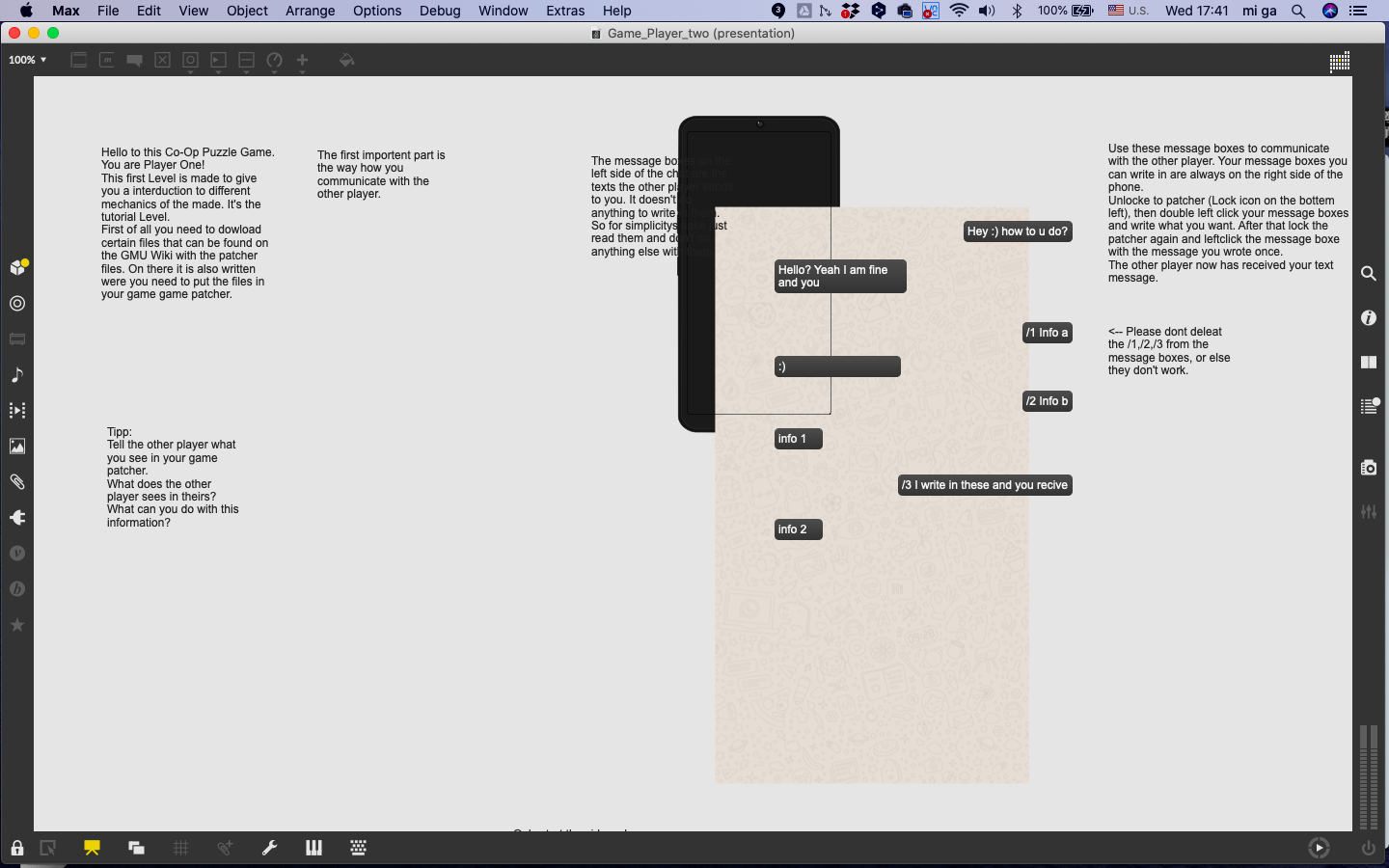Click the 'info 2' message box
Image resolution: width=1389 pixels, height=868 pixels.
point(798,529)
